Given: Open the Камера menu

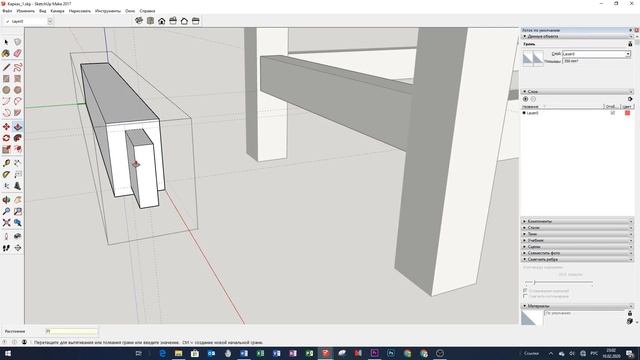Looking at the screenshot, I should (x=58, y=11).
